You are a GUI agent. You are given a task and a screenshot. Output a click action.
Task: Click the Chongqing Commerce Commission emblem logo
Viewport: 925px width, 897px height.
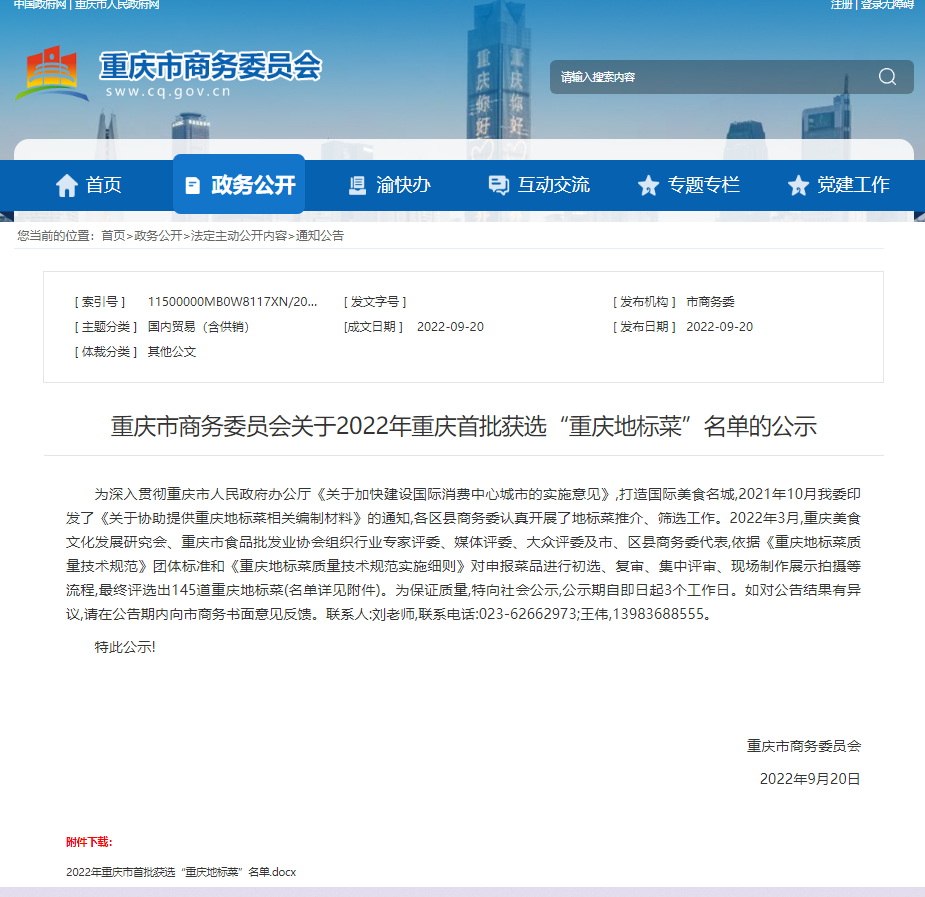click(52, 74)
